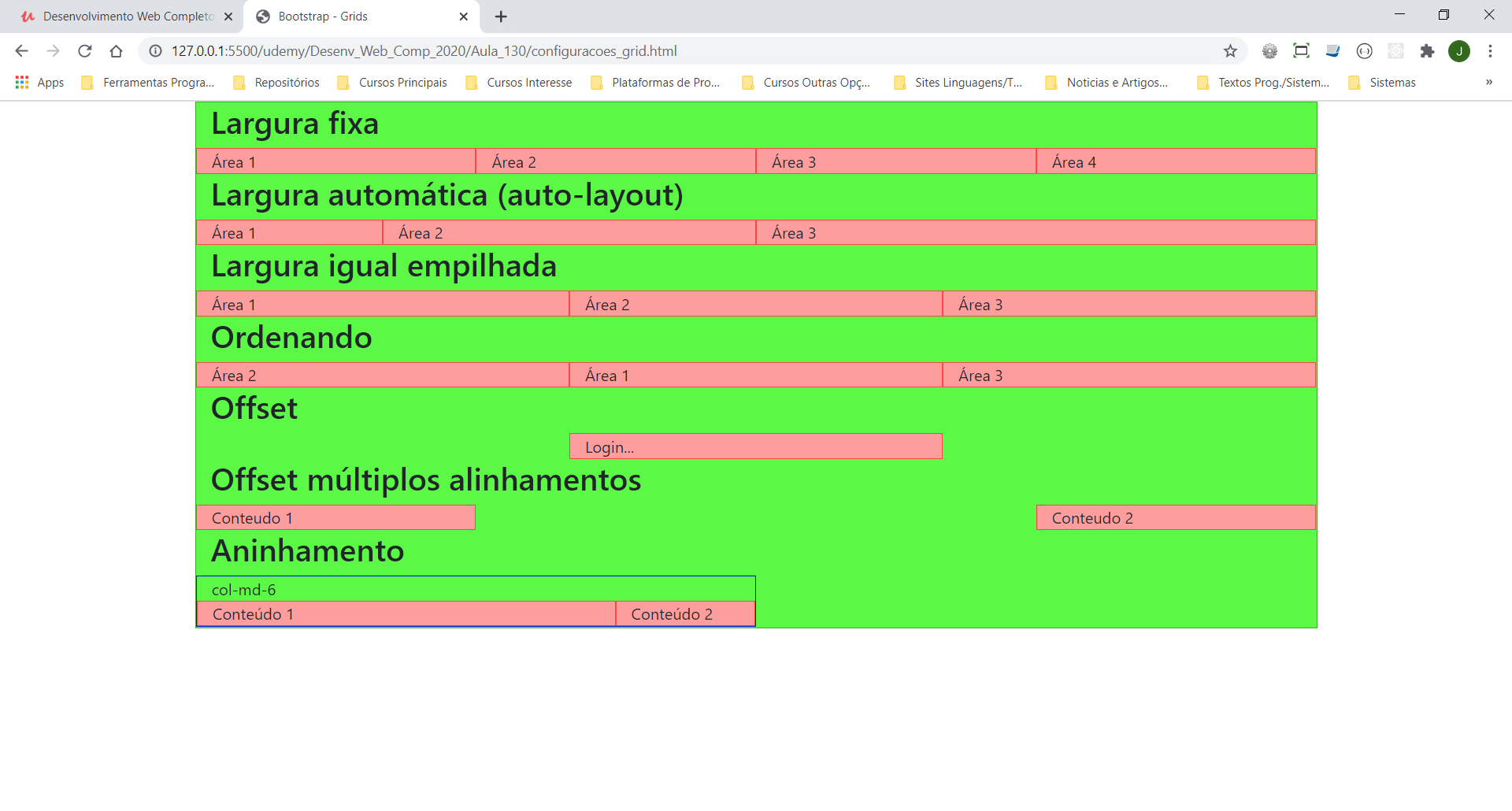This screenshot has height=811, width=1512.
Task: Click the Aninhamento heading
Action: [307, 551]
